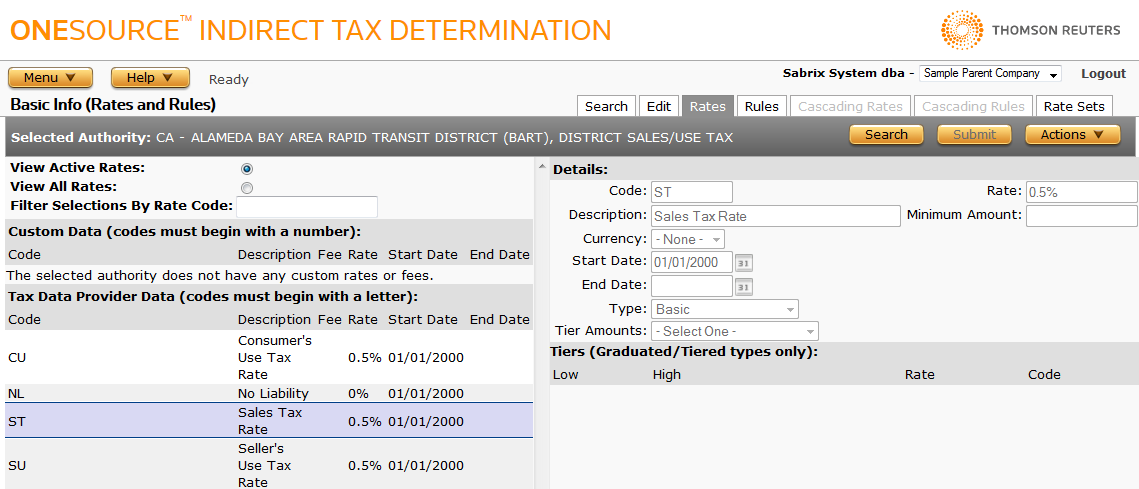Screen dimensions: 1139x489
Task: Click the Thomson Reuters logo
Action: click(1030, 30)
